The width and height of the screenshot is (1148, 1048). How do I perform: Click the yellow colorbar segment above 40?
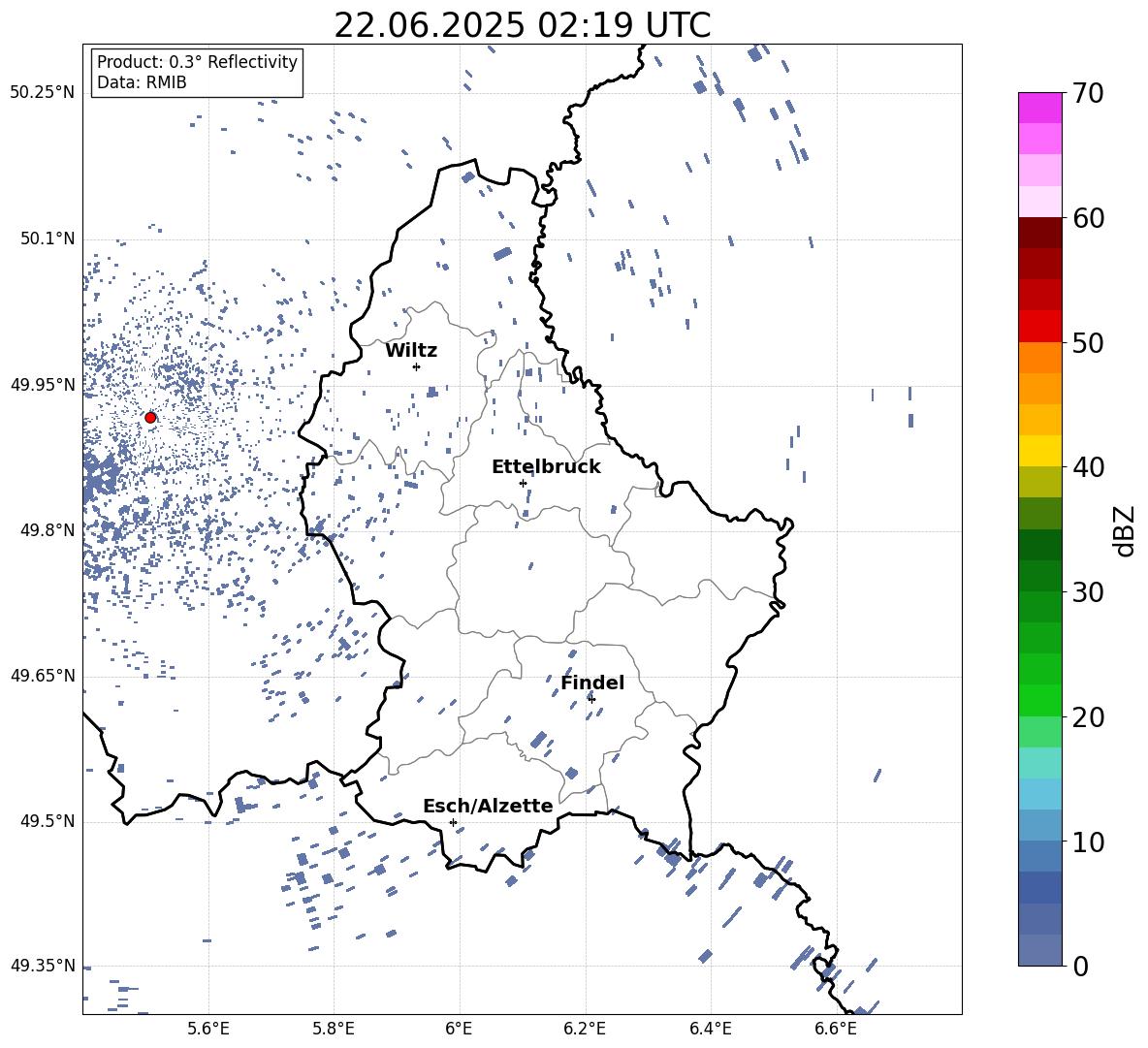pos(1039,451)
